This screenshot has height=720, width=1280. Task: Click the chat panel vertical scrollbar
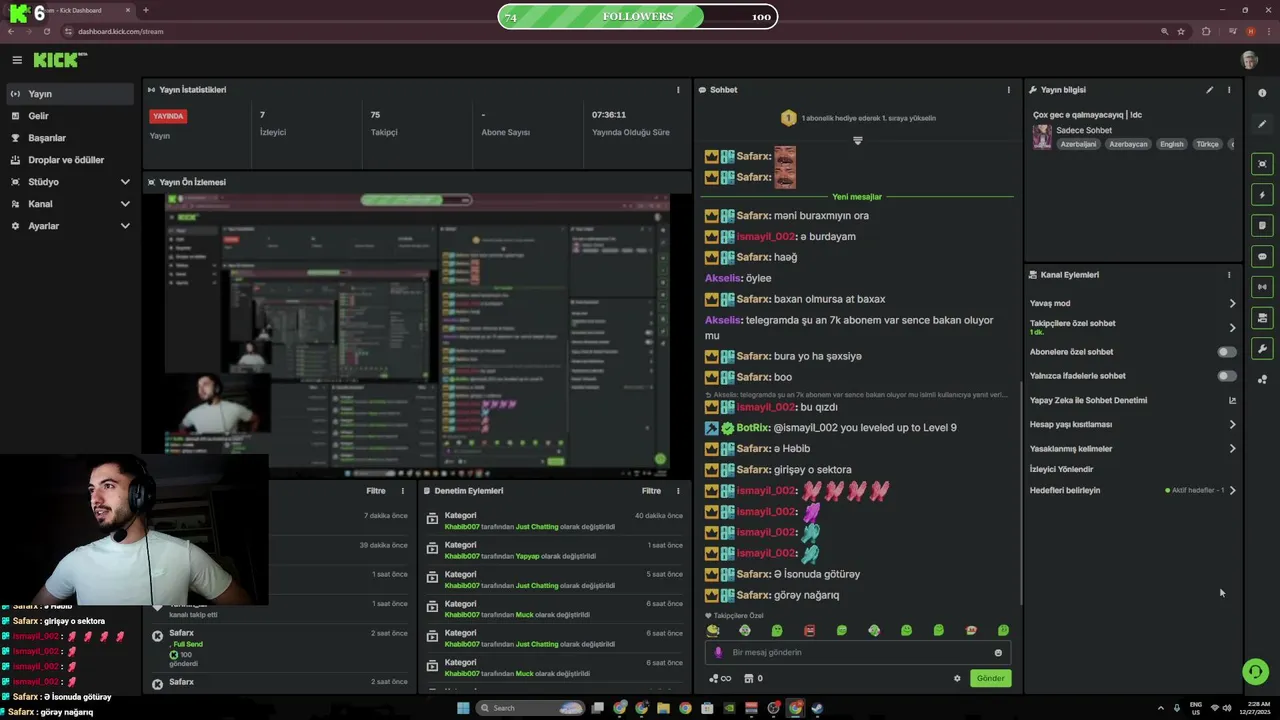pyautogui.click(x=1019, y=493)
